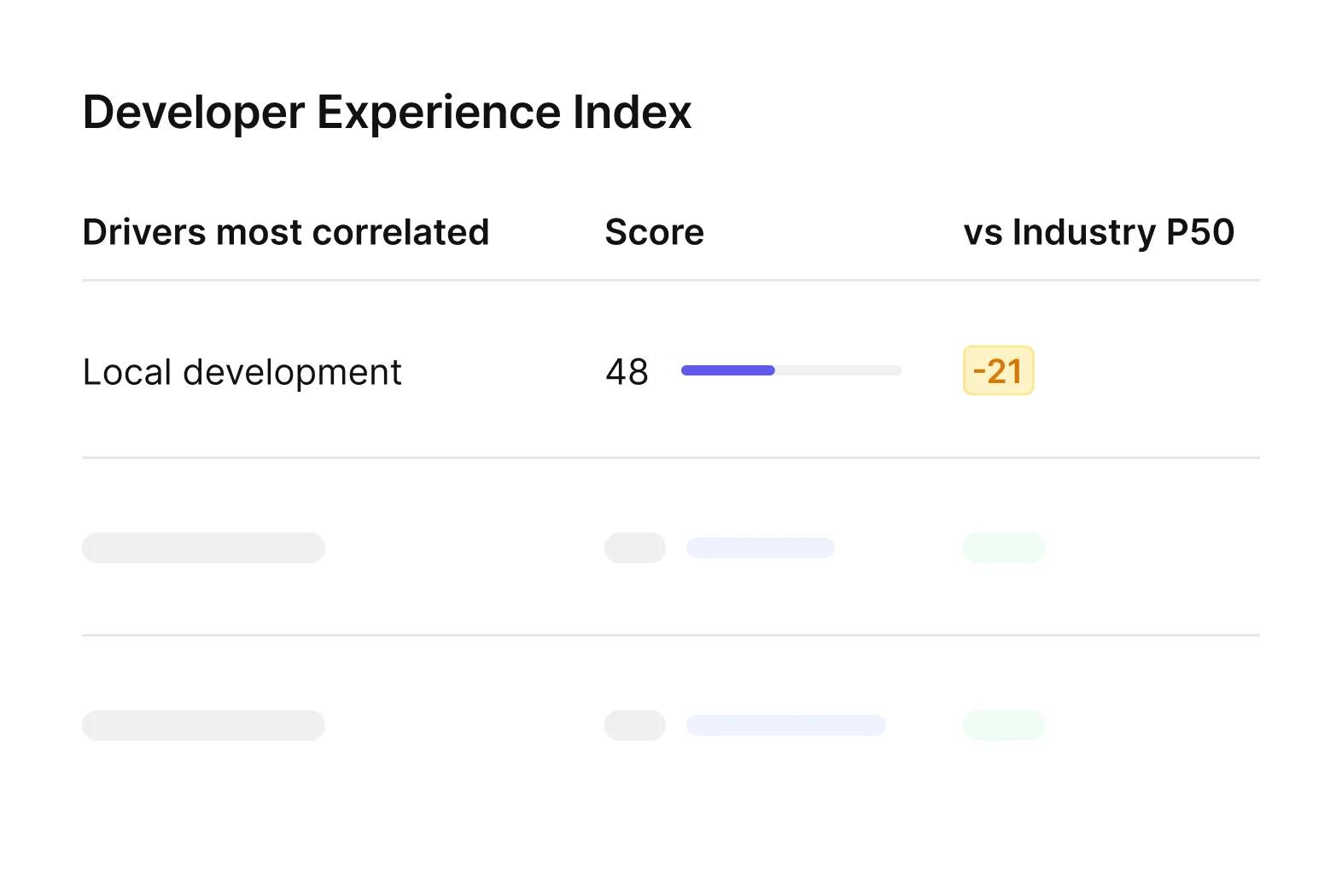Click second row gray score placeholder
This screenshot has height=896, width=1342.
635,548
